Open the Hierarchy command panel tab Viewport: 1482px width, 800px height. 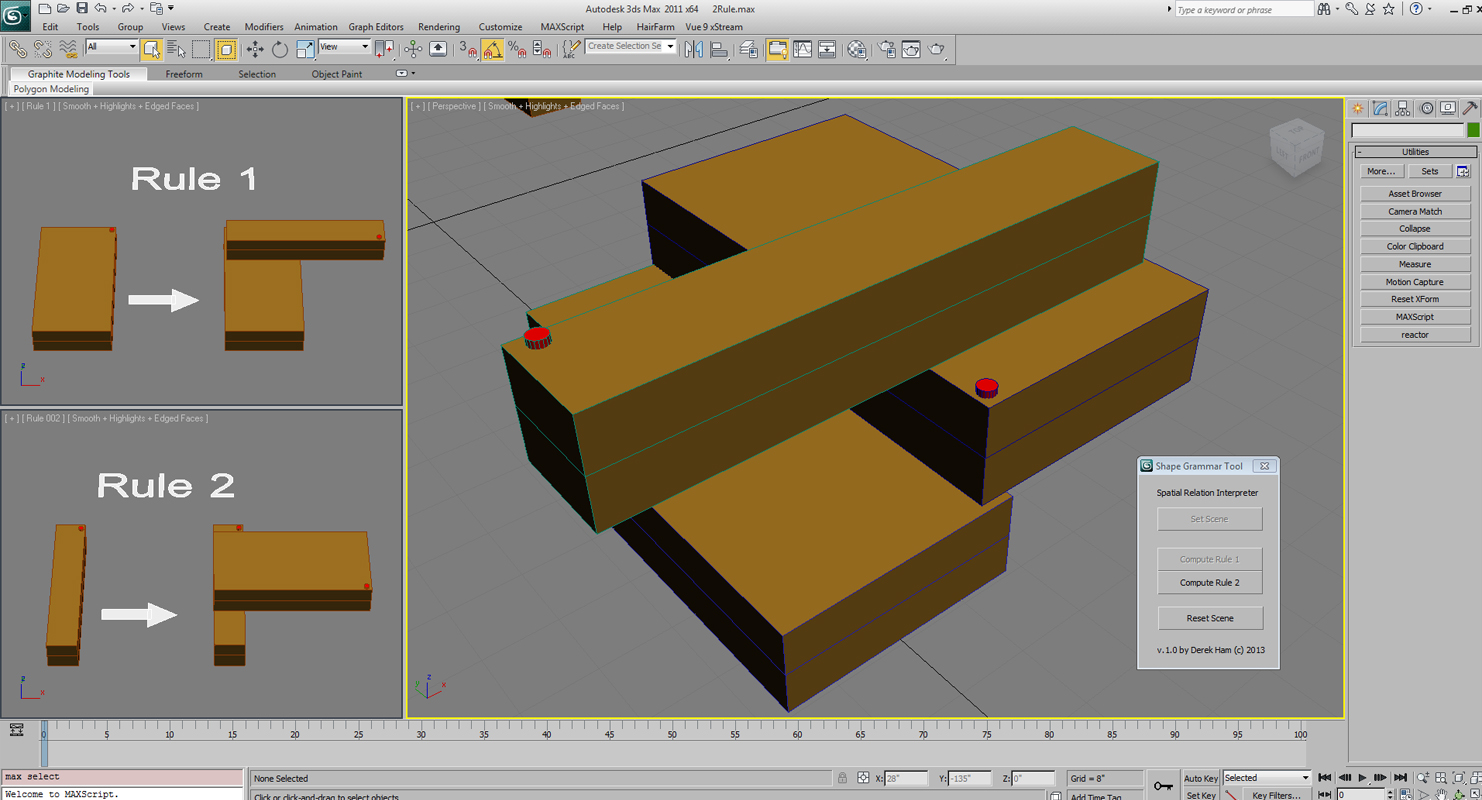[x=1403, y=109]
